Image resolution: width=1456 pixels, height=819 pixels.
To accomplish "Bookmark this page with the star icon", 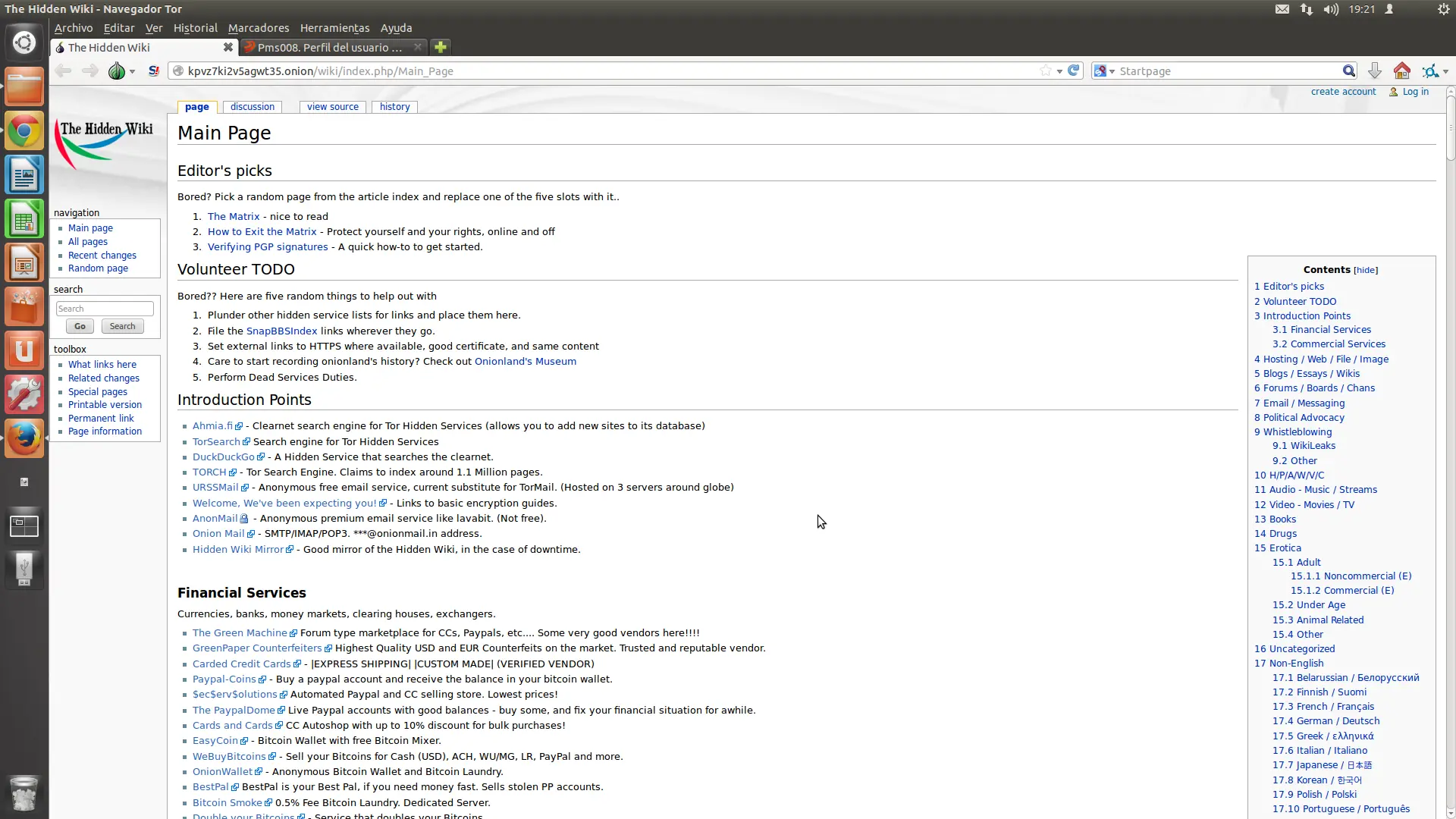I will tap(1046, 71).
